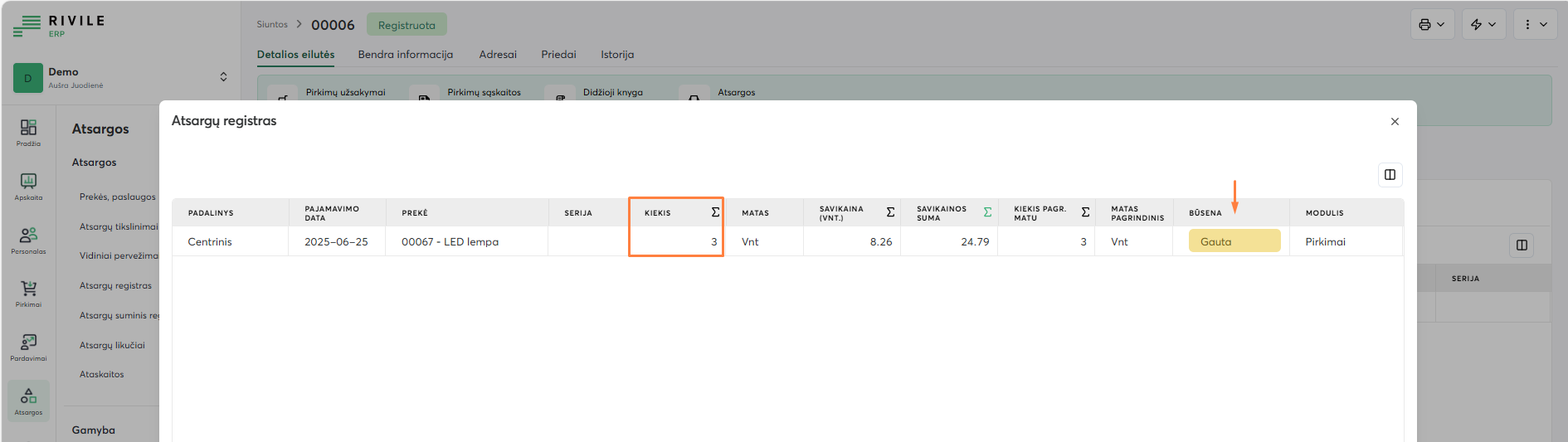Close the Atsargų registras dialog
Image resolution: width=1568 pixels, height=442 pixels.
1395,122
